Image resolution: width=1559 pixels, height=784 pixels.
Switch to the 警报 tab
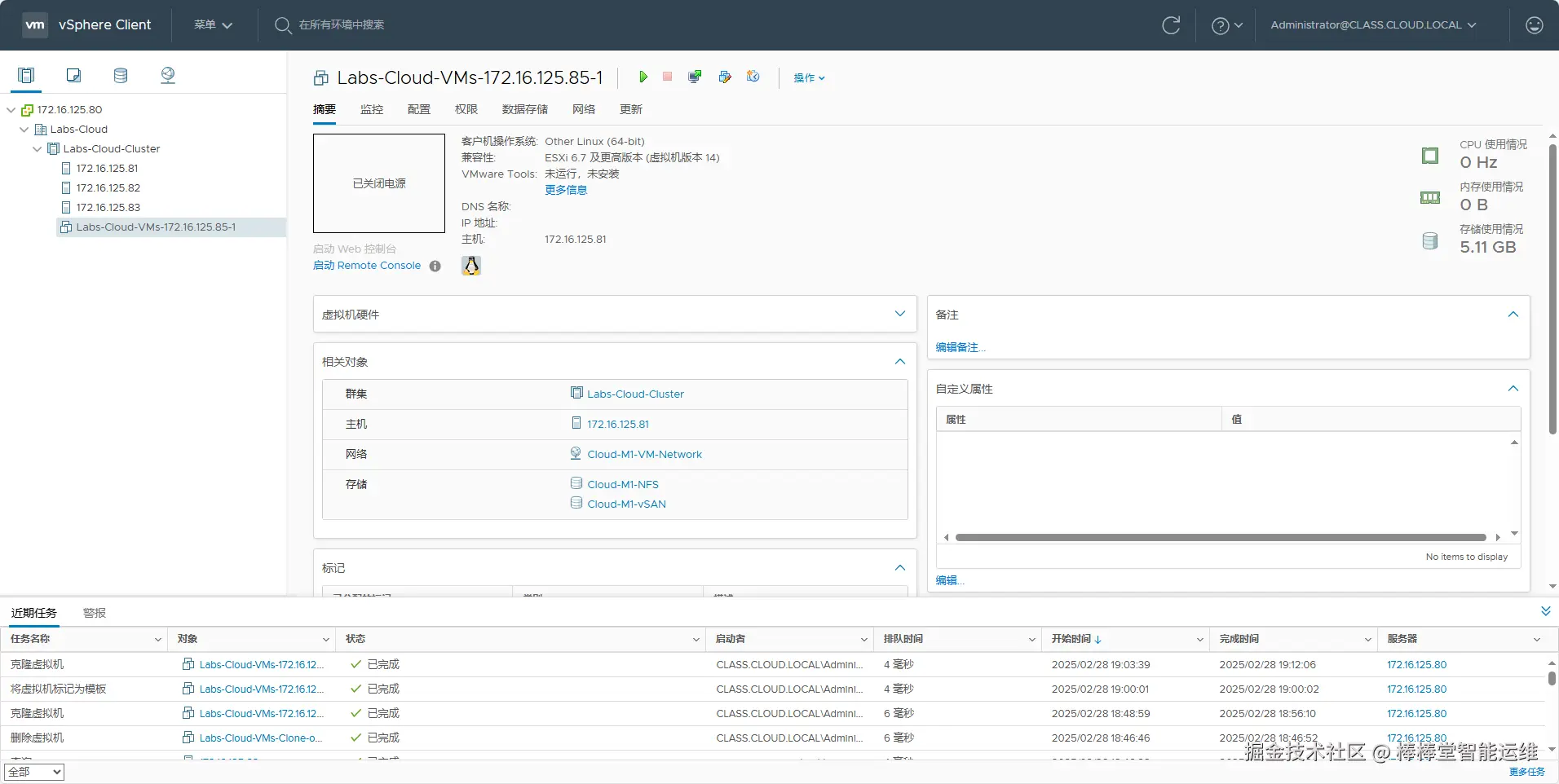(95, 613)
